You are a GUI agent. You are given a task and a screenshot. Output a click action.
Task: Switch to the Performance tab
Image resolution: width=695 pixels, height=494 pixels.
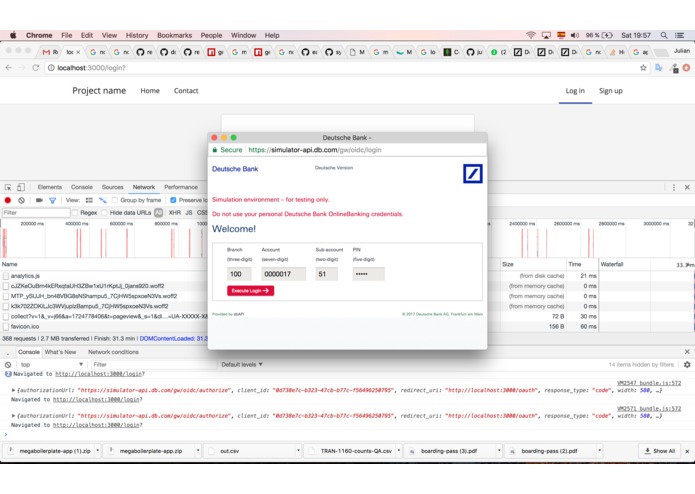[181, 187]
